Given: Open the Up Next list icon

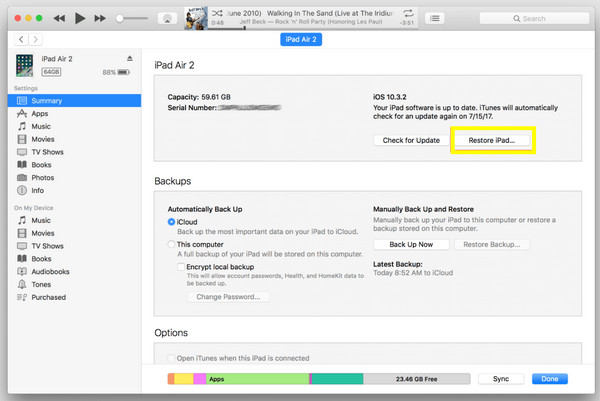Looking at the screenshot, I should 435,18.
